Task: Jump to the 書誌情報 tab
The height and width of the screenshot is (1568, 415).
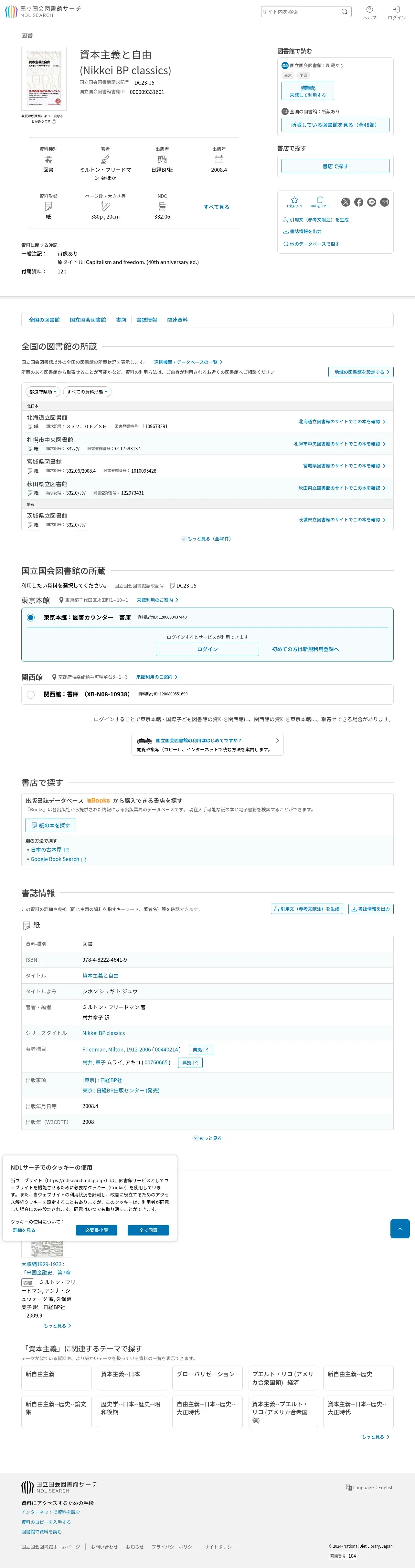Action: pos(147,320)
